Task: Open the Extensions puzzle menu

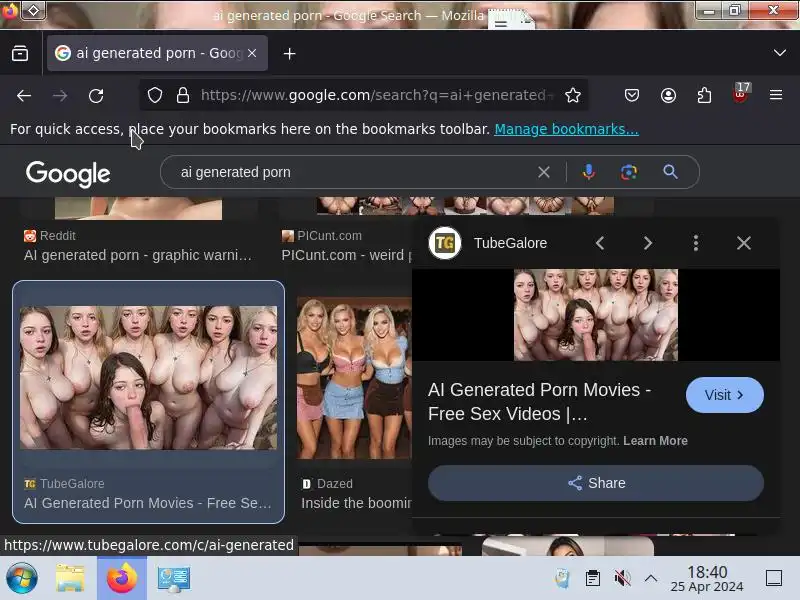Action: (704, 95)
